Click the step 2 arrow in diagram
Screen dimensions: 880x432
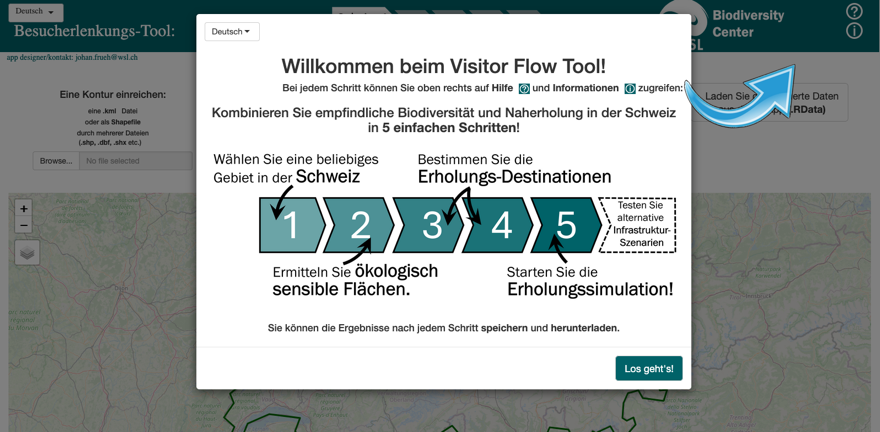(360, 225)
